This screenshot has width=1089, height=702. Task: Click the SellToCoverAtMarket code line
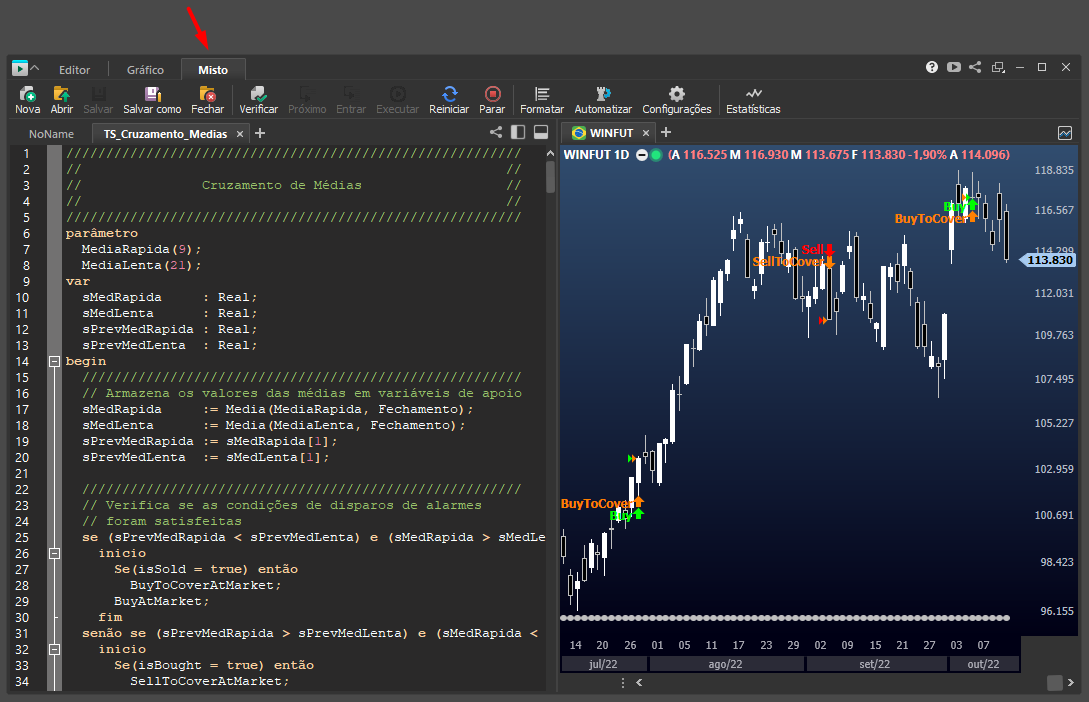pos(209,681)
